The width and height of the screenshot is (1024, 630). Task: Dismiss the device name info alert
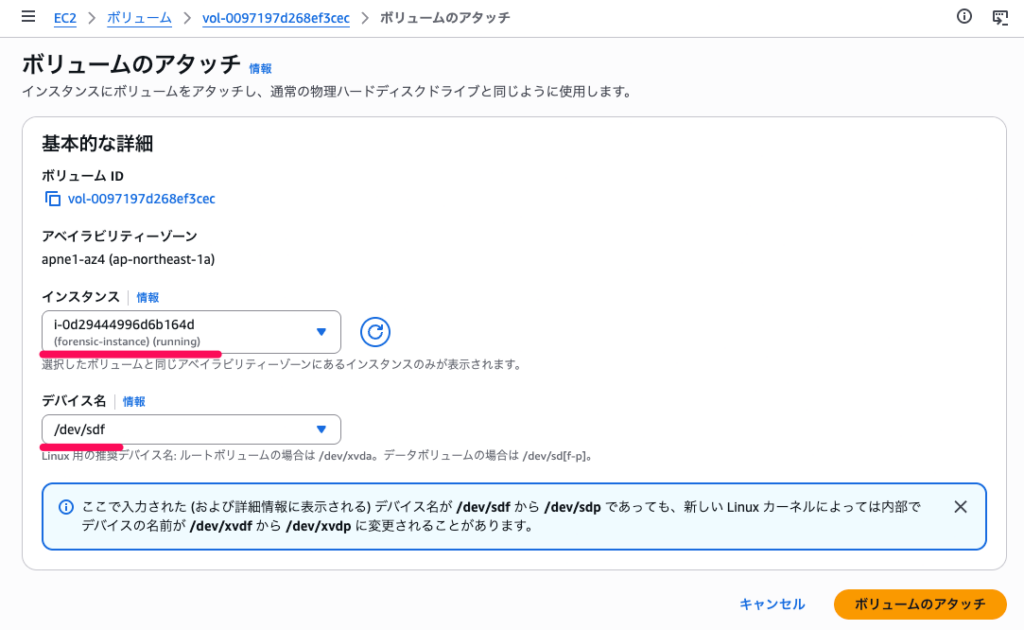(x=960, y=507)
